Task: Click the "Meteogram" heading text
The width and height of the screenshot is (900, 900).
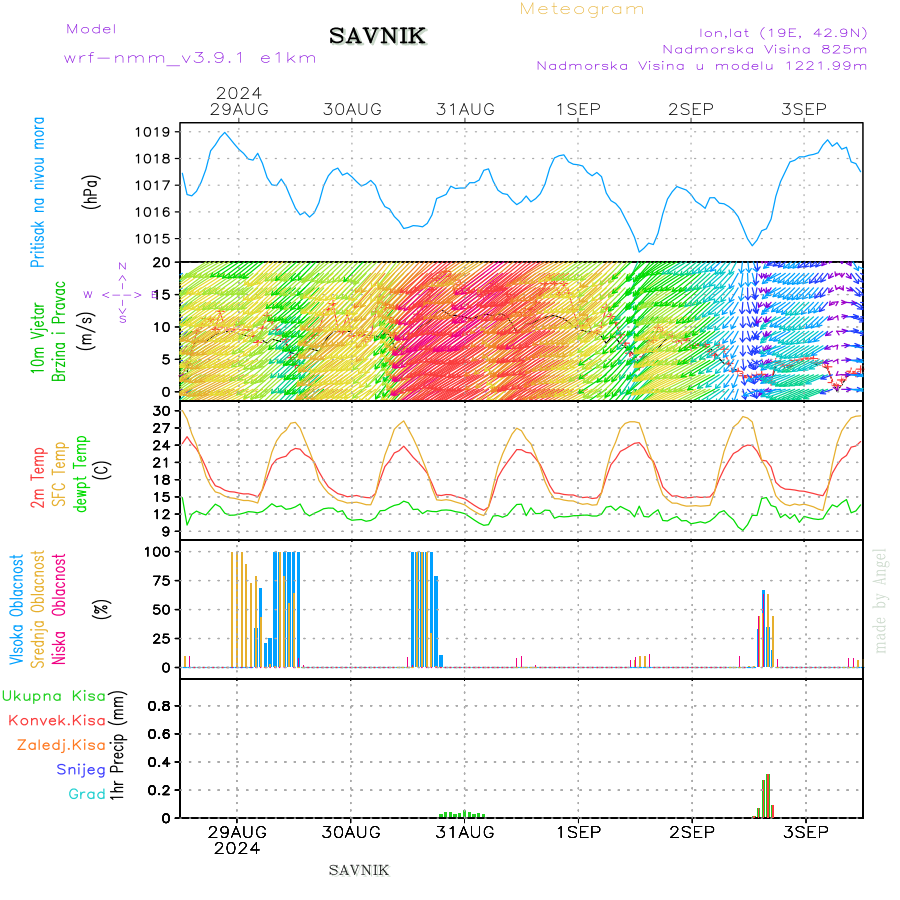Action: [x=581, y=9]
